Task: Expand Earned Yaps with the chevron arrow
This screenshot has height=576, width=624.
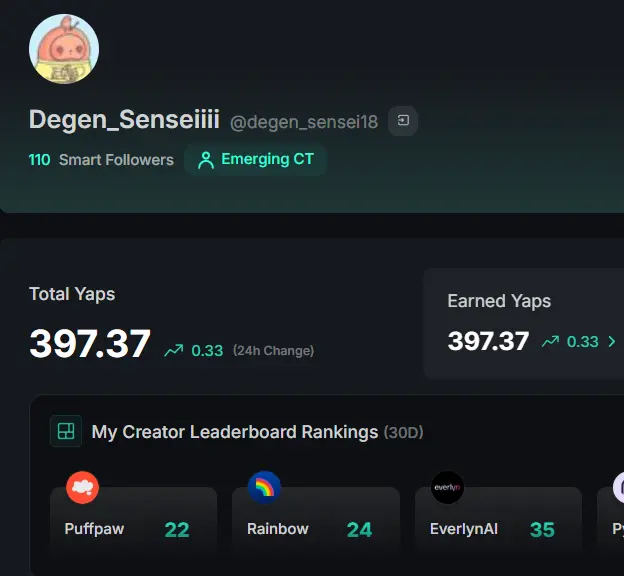Action: click(x=612, y=342)
